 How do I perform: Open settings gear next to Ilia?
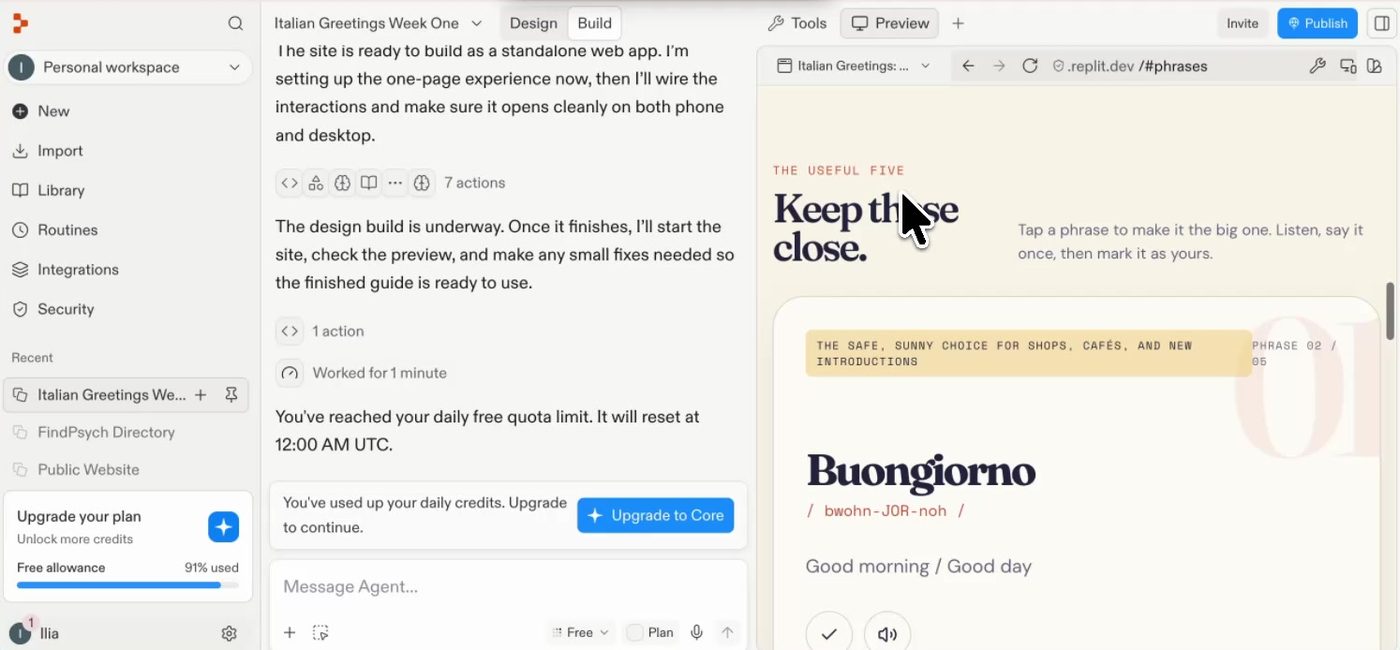click(229, 633)
